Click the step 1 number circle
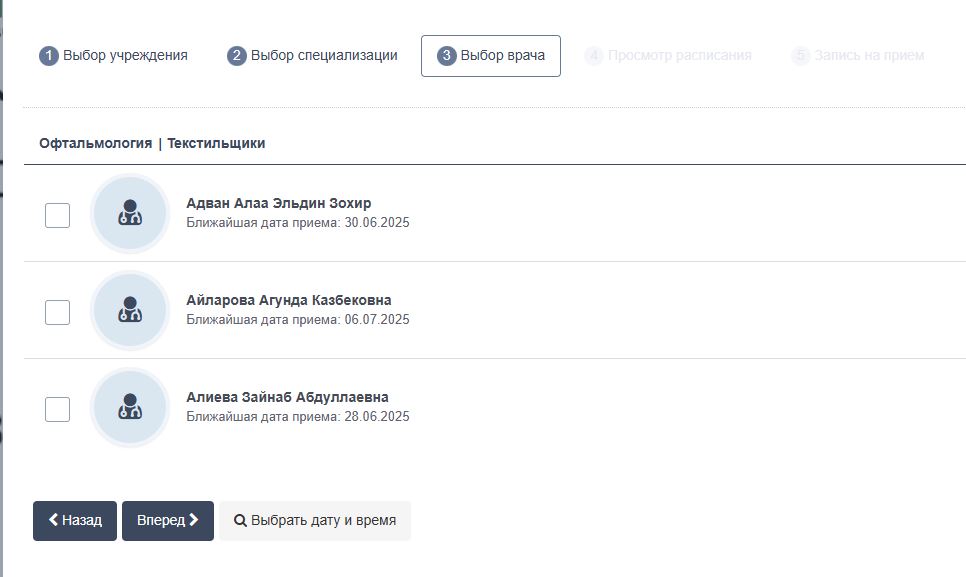Viewport: 966px width, 577px height. tap(49, 56)
